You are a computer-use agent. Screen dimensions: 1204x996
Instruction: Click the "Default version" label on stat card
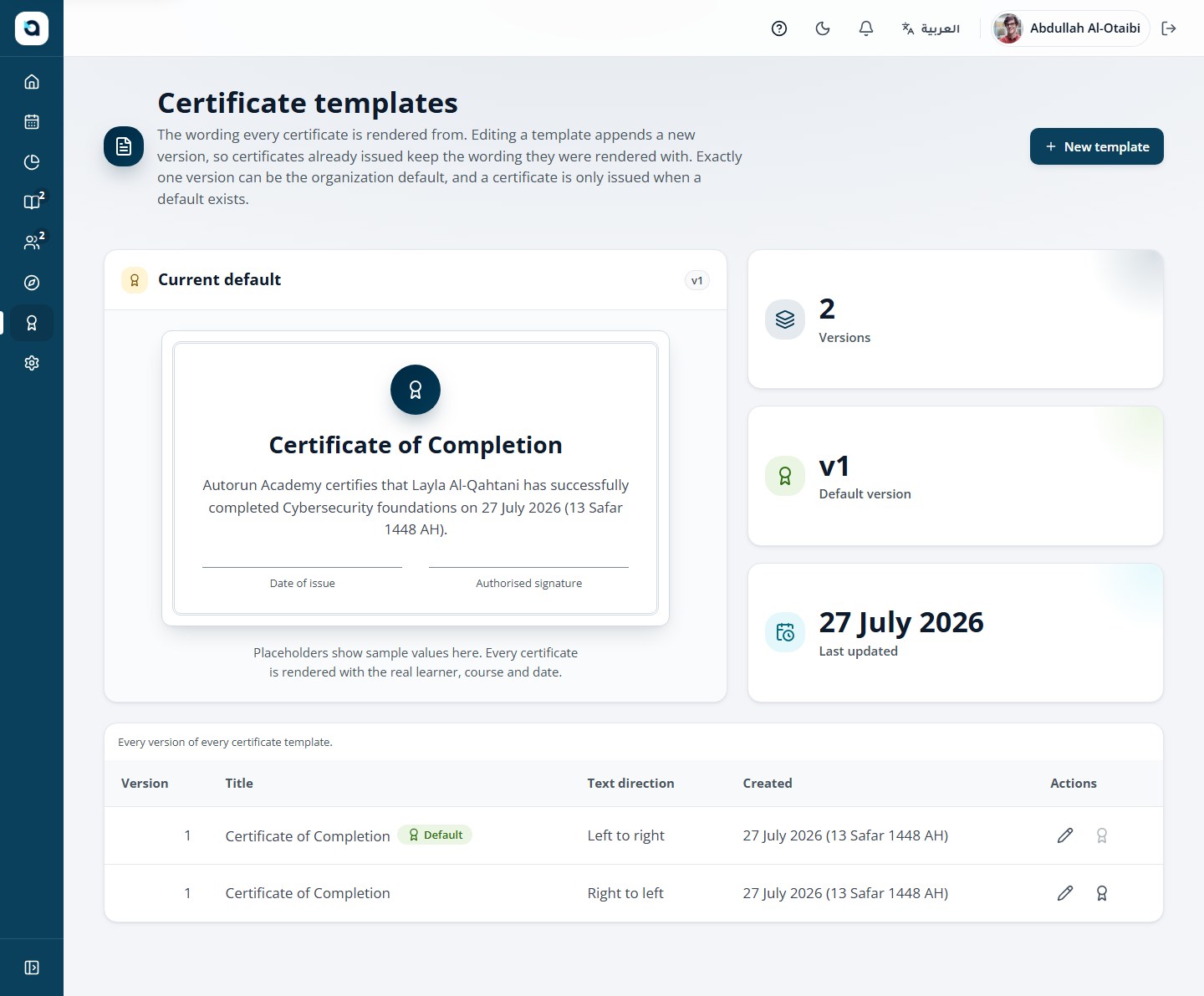(x=865, y=494)
